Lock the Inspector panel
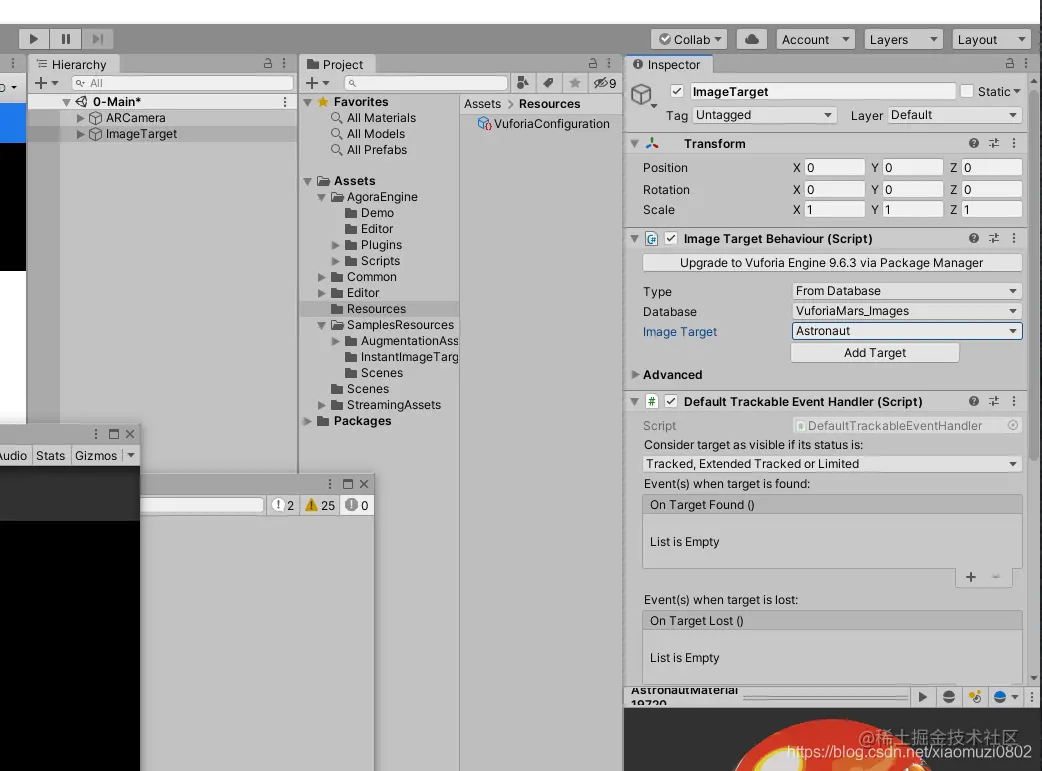1042x771 pixels. point(1009,63)
